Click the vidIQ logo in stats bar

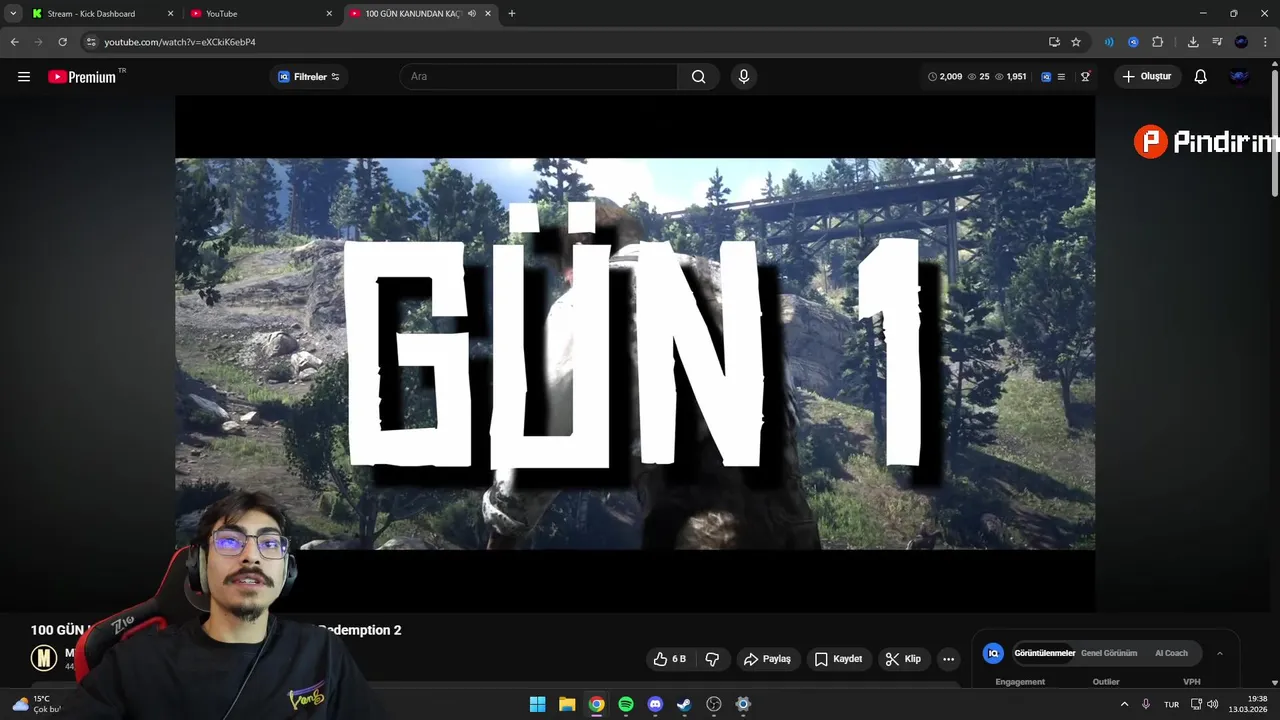click(x=1046, y=77)
